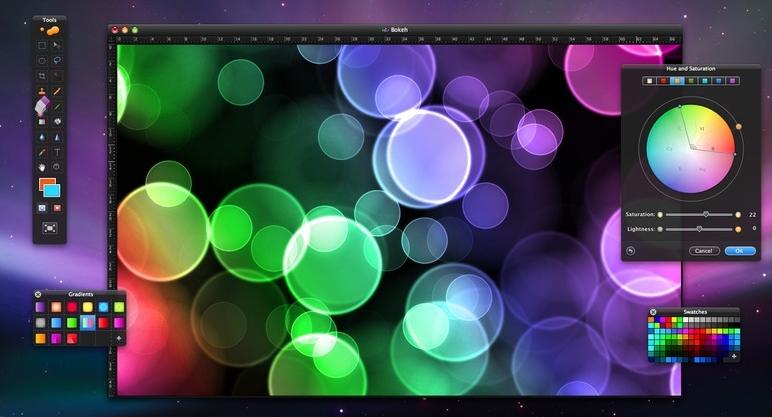This screenshot has height=417, width=772.
Task: Select the Type tool
Action: tap(57, 151)
